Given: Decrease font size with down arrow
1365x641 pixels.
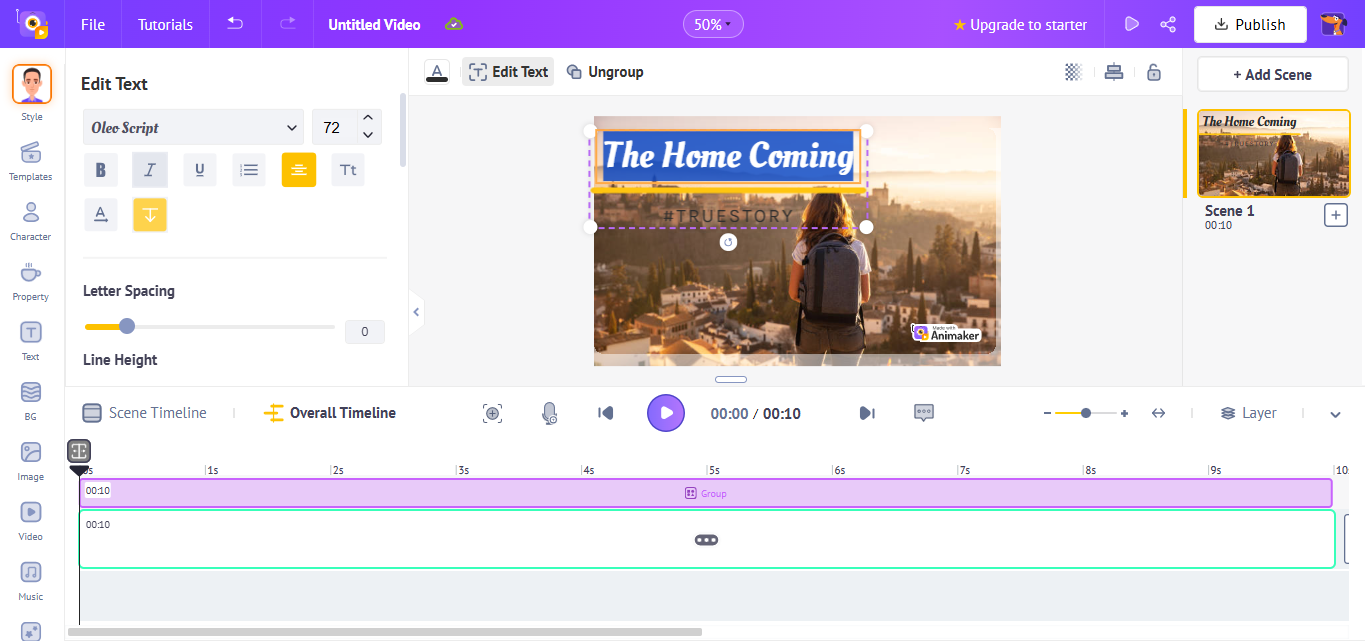Looking at the screenshot, I should pyautogui.click(x=368, y=135).
